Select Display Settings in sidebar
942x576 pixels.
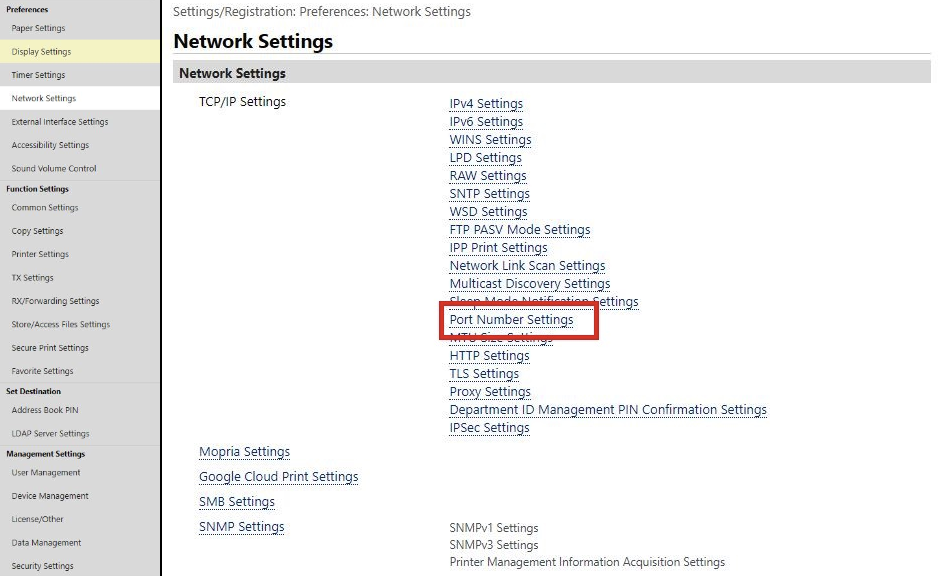pyautogui.click(x=41, y=52)
